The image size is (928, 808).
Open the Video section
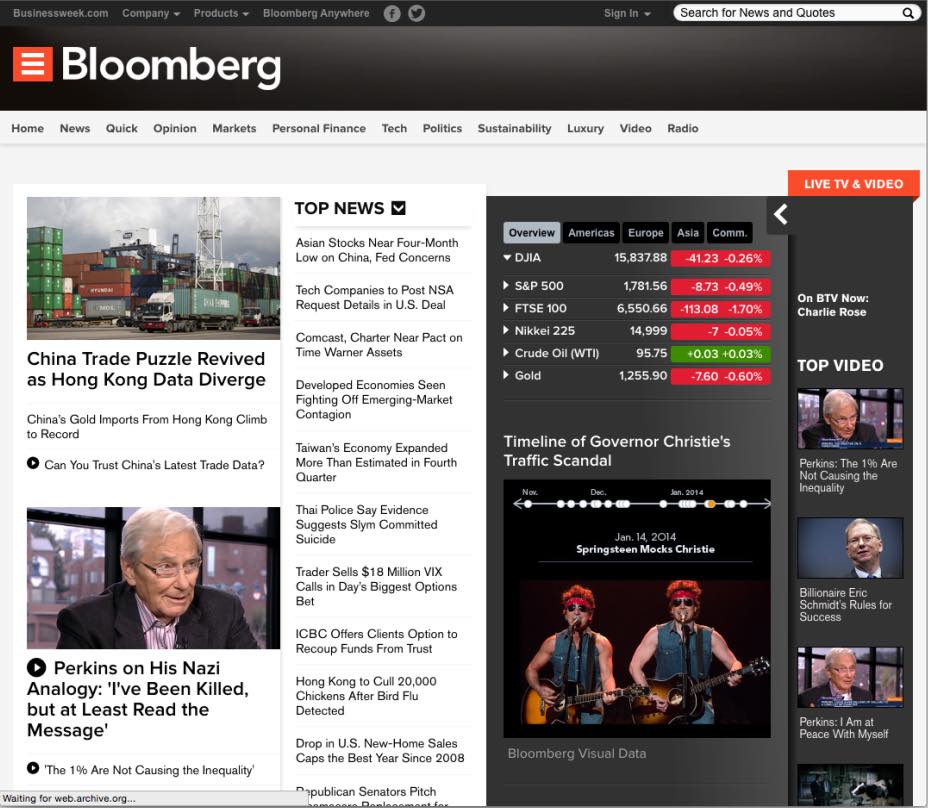click(x=635, y=128)
